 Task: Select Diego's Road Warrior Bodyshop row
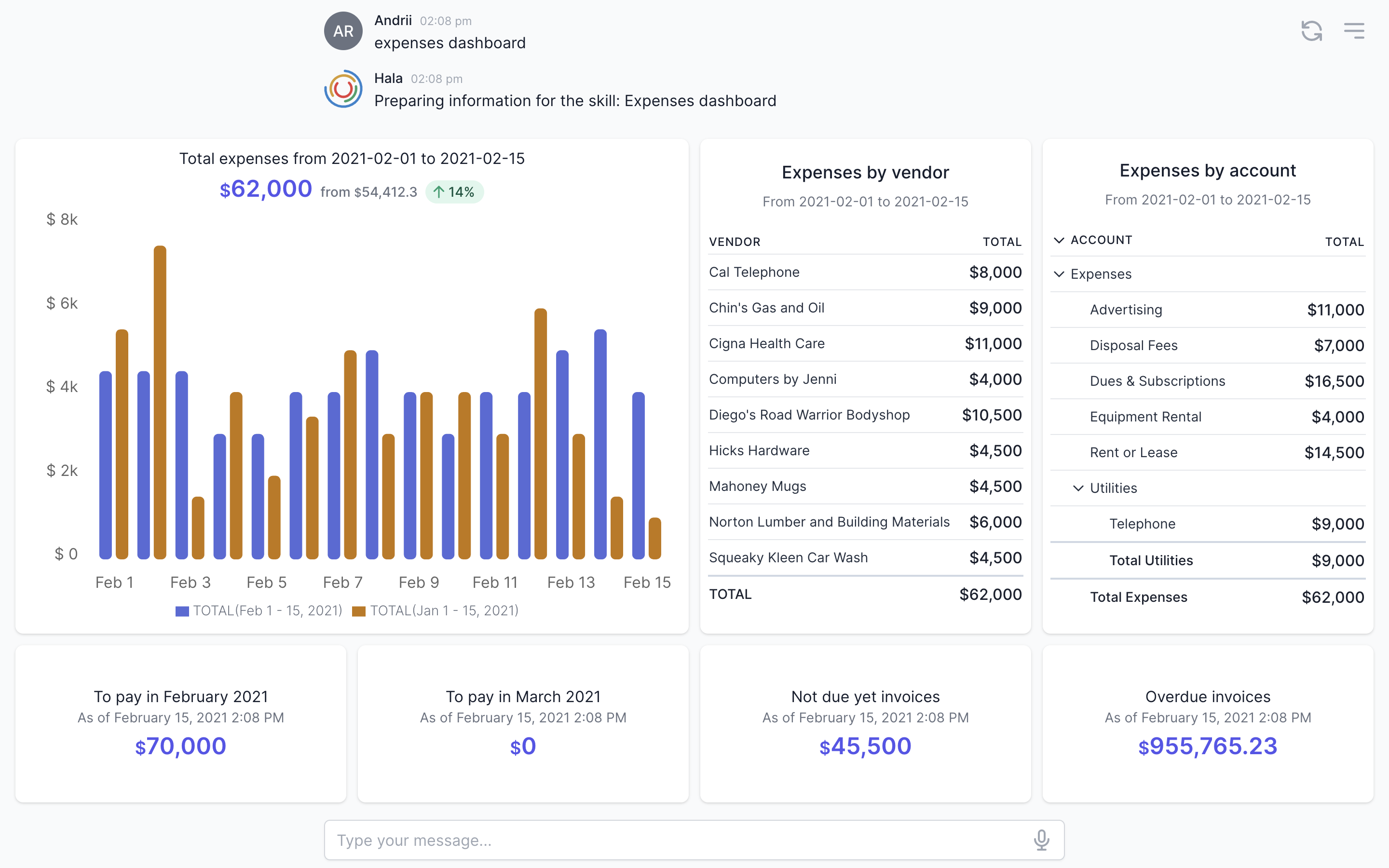pyautogui.click(x=865, y=415)
